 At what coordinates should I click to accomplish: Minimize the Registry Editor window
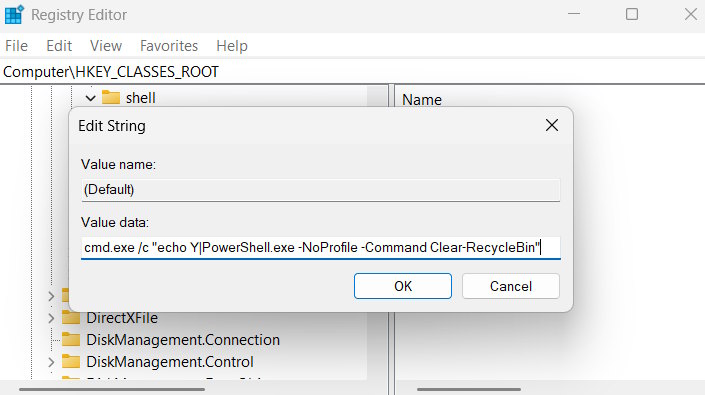click(574, 14)
